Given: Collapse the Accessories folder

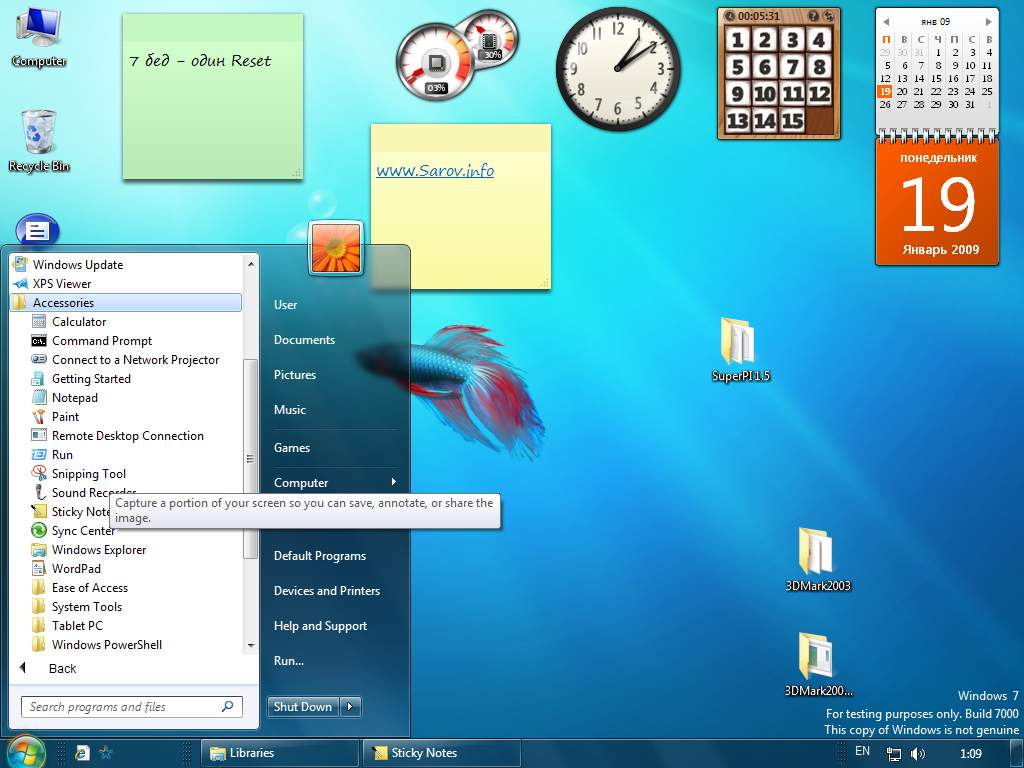Looking at the screenshot, I should (x=63, y=303).
